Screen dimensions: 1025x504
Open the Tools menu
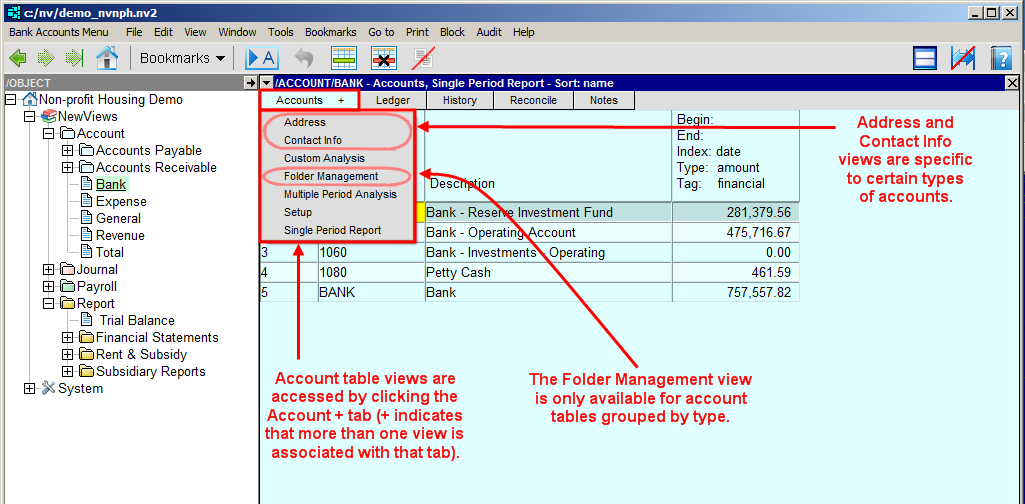click(280, 32)
